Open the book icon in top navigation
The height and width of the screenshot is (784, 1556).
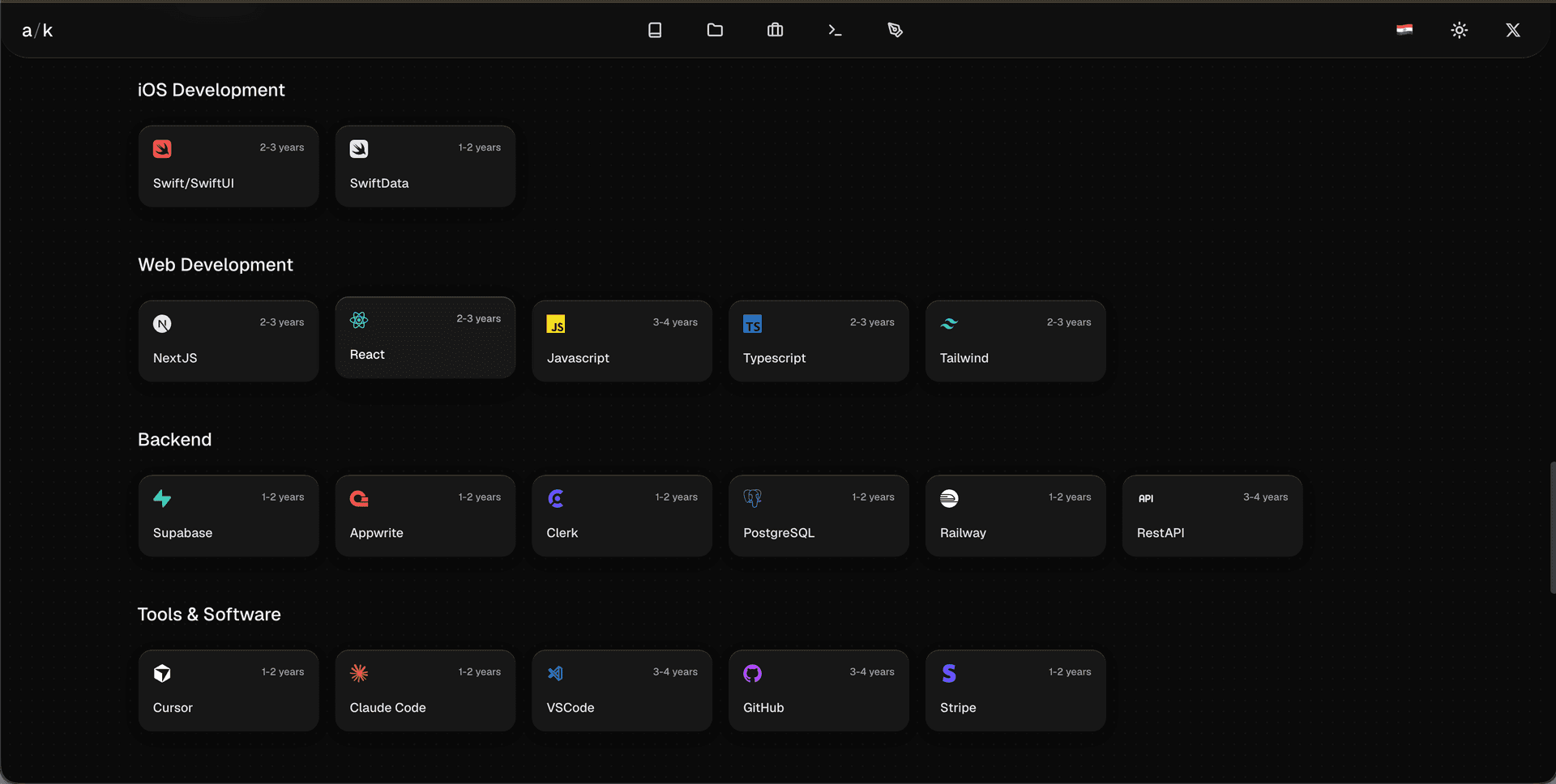point(655,30)
